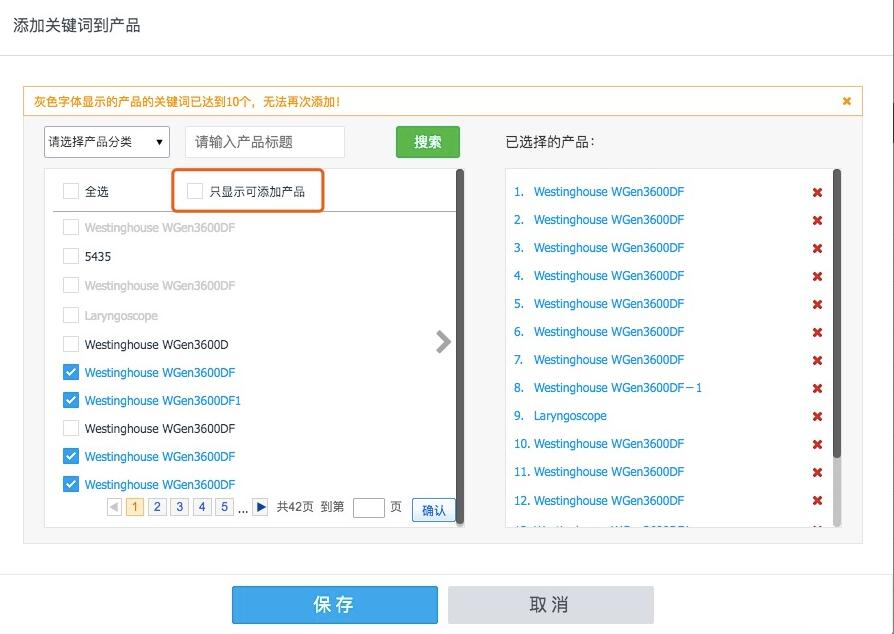Enable 只显示可添加产品 checkbox

[x=195, y=191]
